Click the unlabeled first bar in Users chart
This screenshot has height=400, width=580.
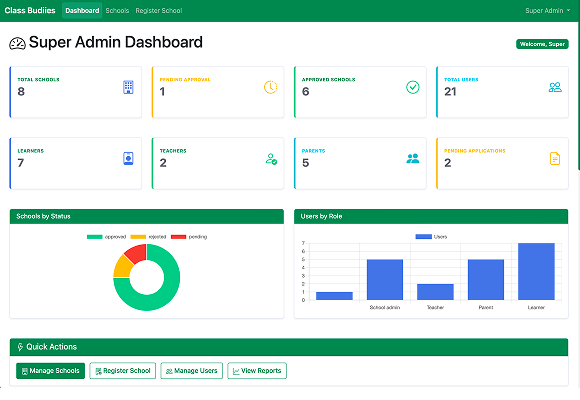pyautogui.click(x=334, y=296)
